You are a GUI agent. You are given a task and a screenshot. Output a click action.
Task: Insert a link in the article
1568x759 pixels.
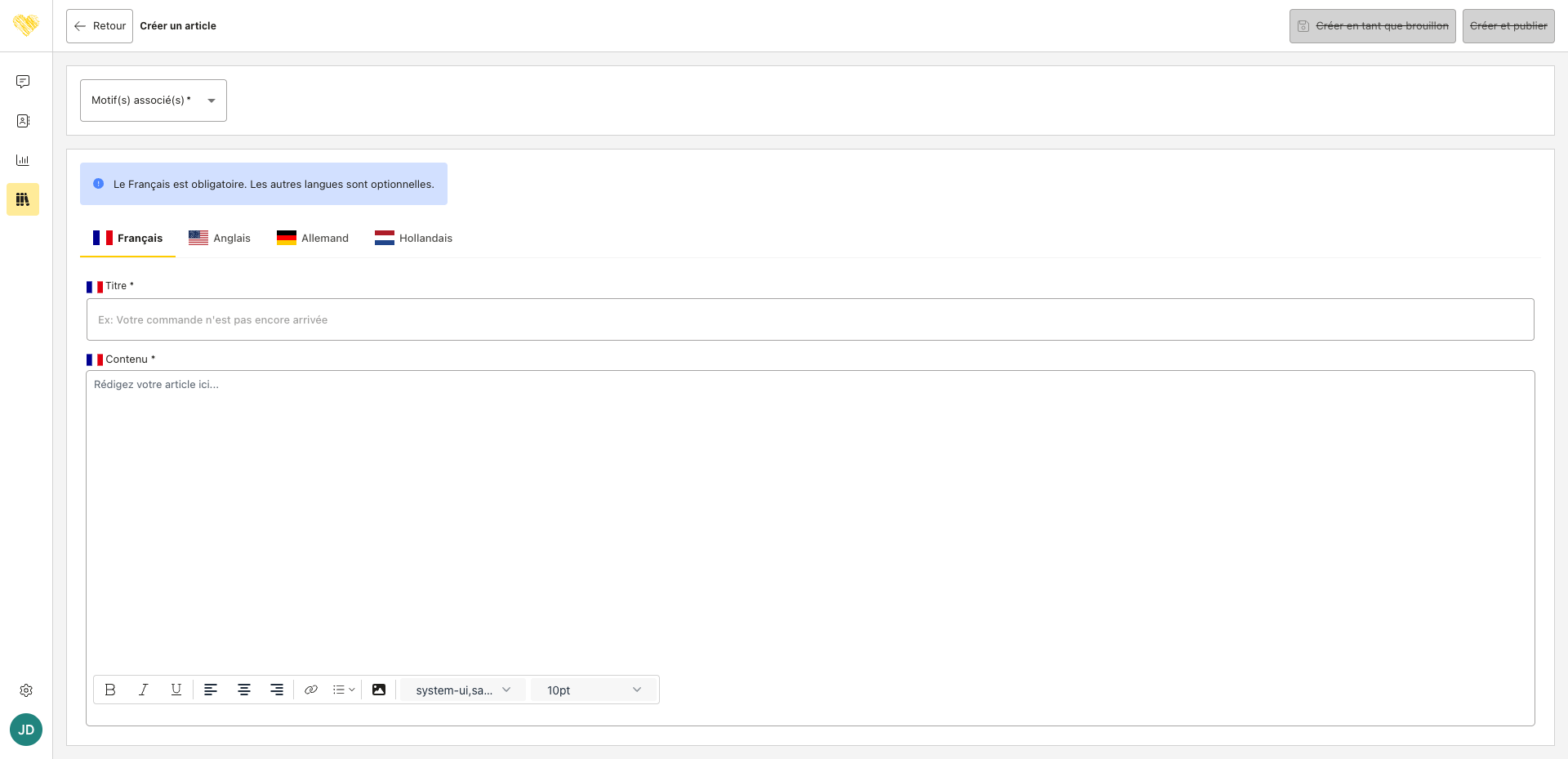click(x=311, y=690)
